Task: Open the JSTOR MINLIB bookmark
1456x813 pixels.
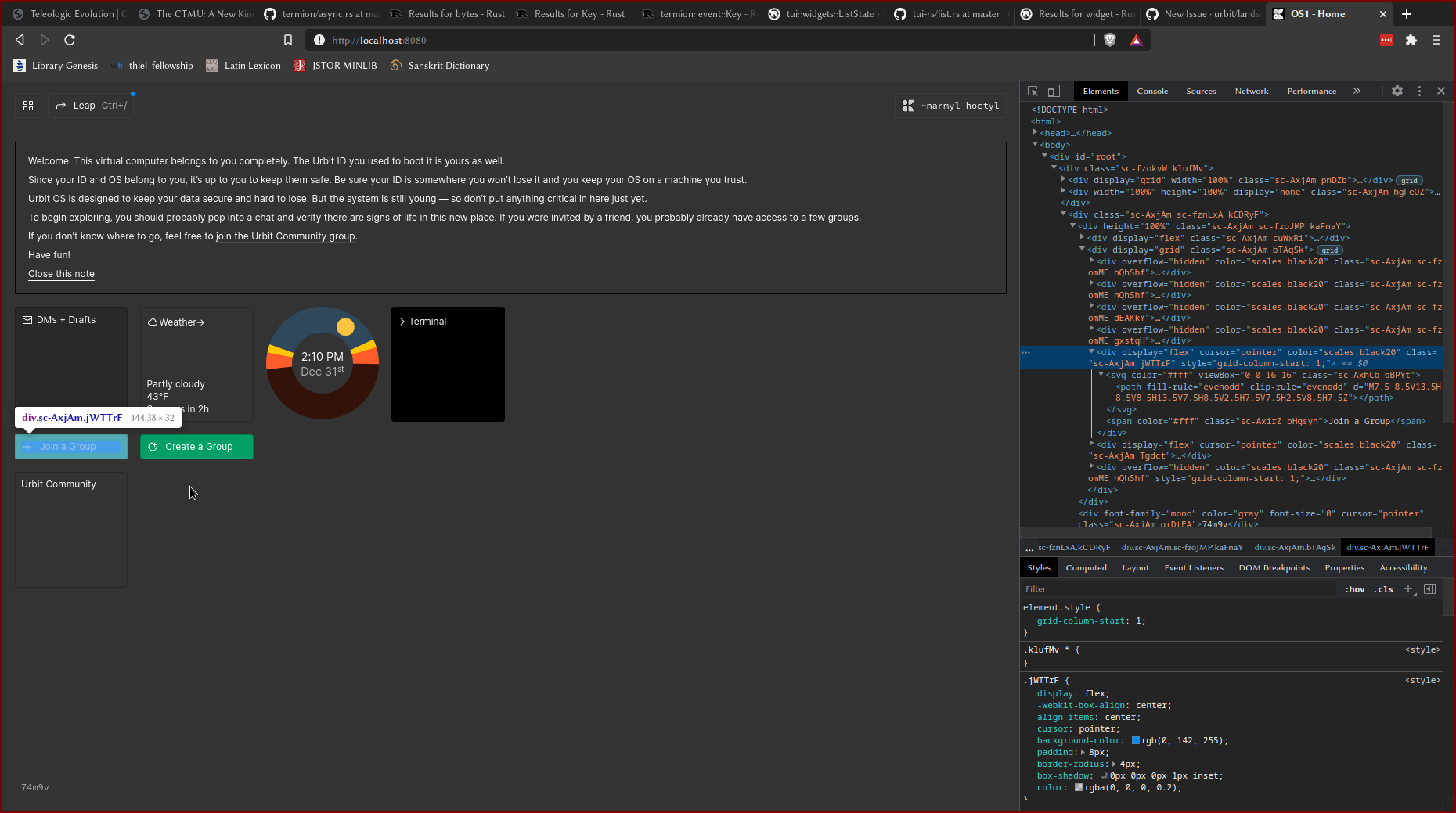Action: coord(336,66)
